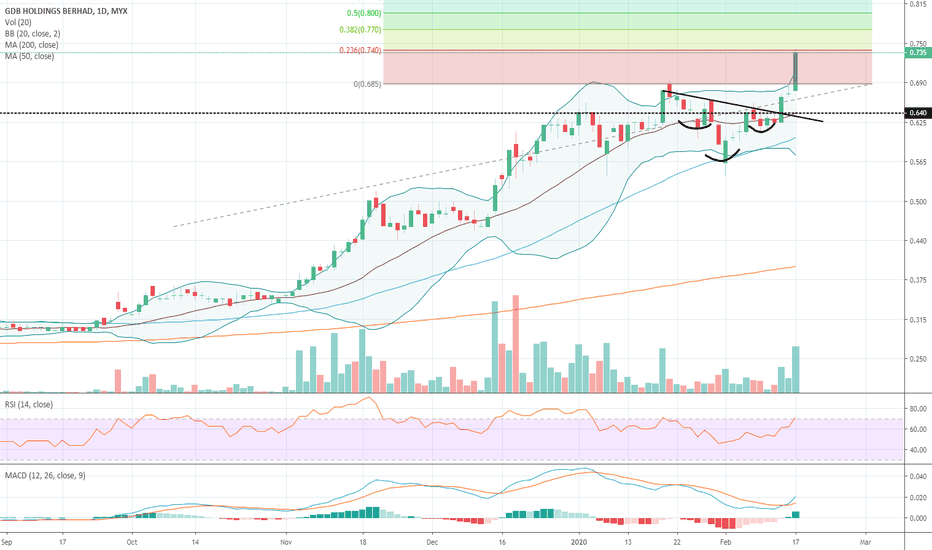This screenshot has height=550, width=932.
Task: Click the current price tag 0.735
Action: pyautogui.click(x=918, y=52)
